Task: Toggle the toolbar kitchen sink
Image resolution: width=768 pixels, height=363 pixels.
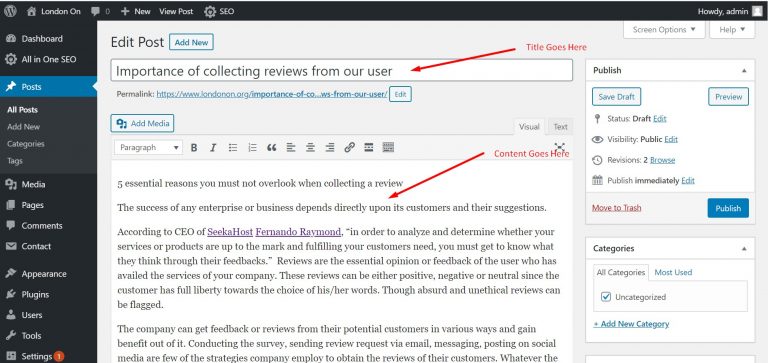Action: point(388,147)
